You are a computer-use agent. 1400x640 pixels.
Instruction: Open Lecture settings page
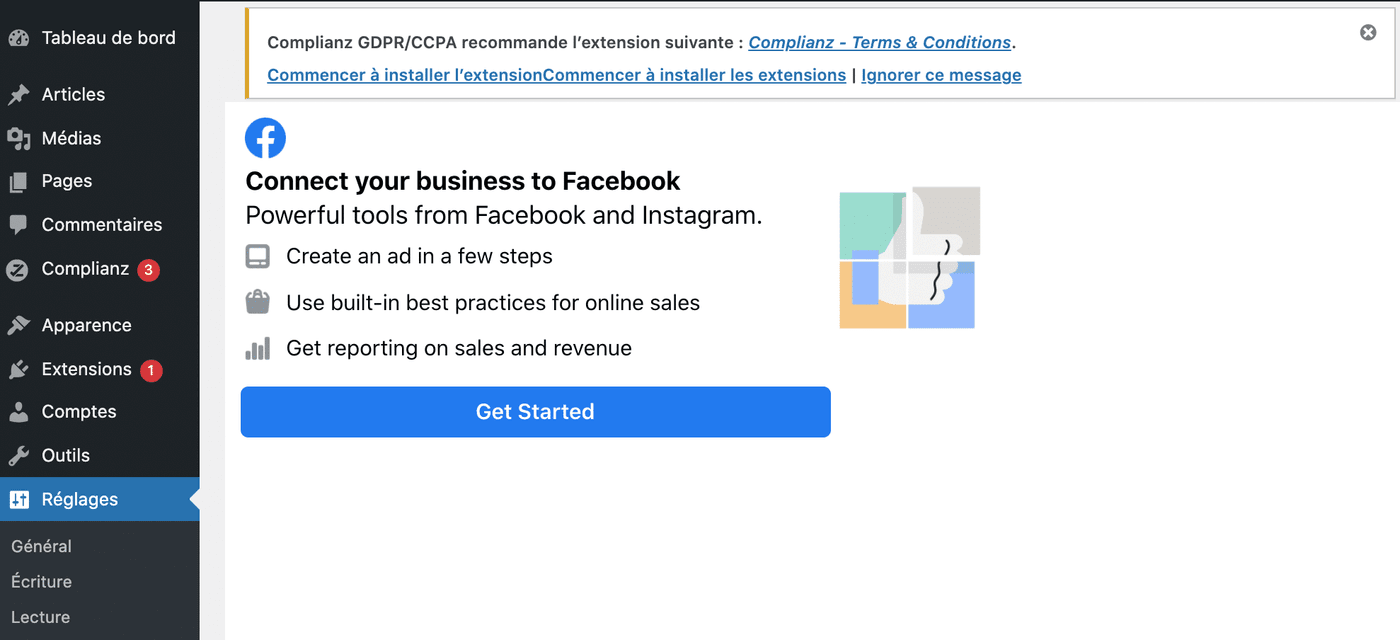point(39,617)
